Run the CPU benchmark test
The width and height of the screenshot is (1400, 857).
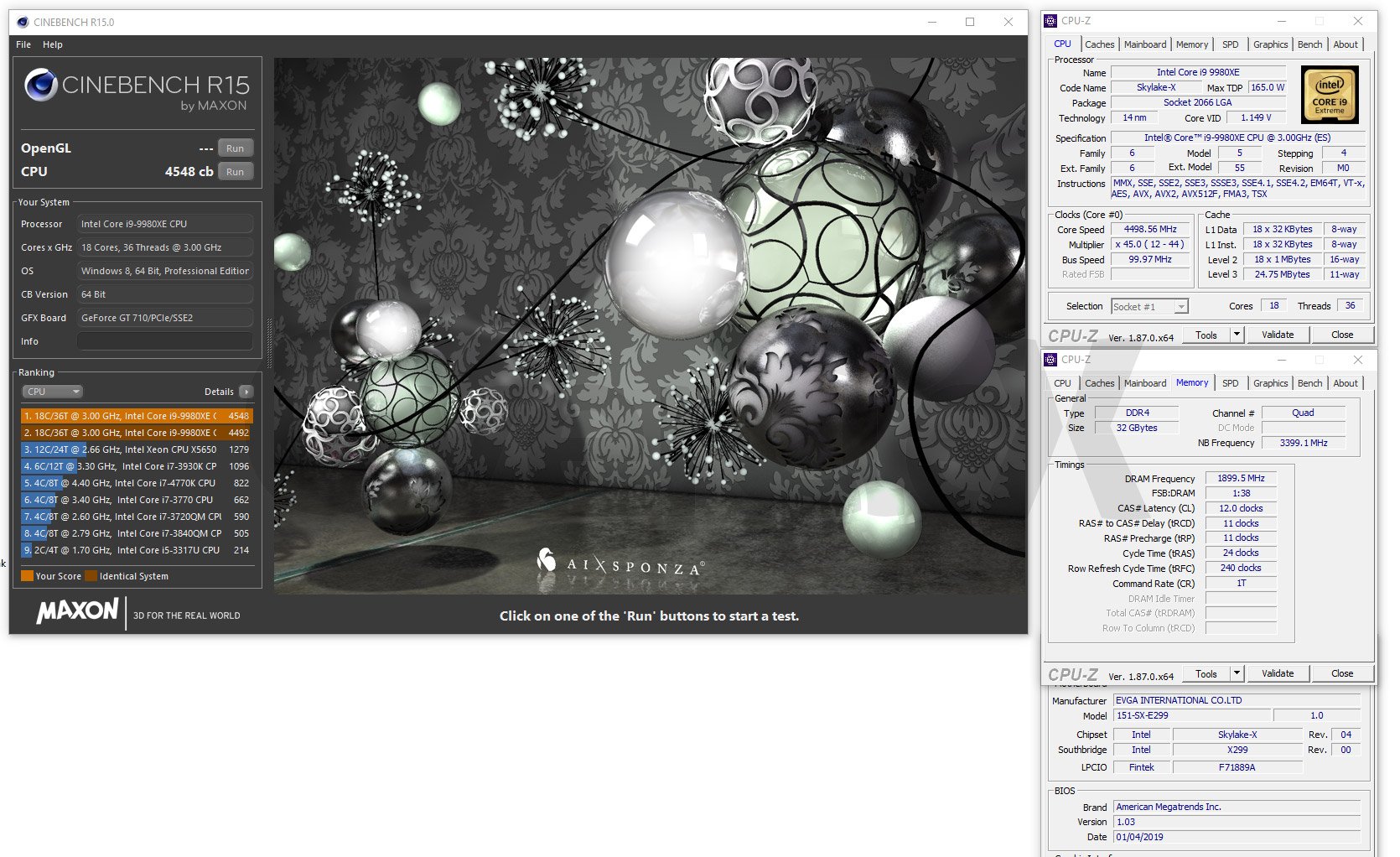pyautogui.click(x=235, y=172)
